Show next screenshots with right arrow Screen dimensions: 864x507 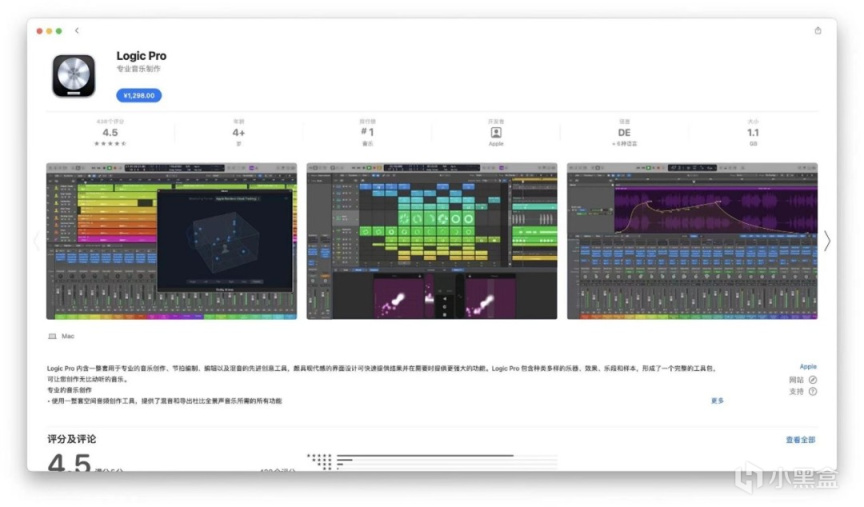pos(827,241)
